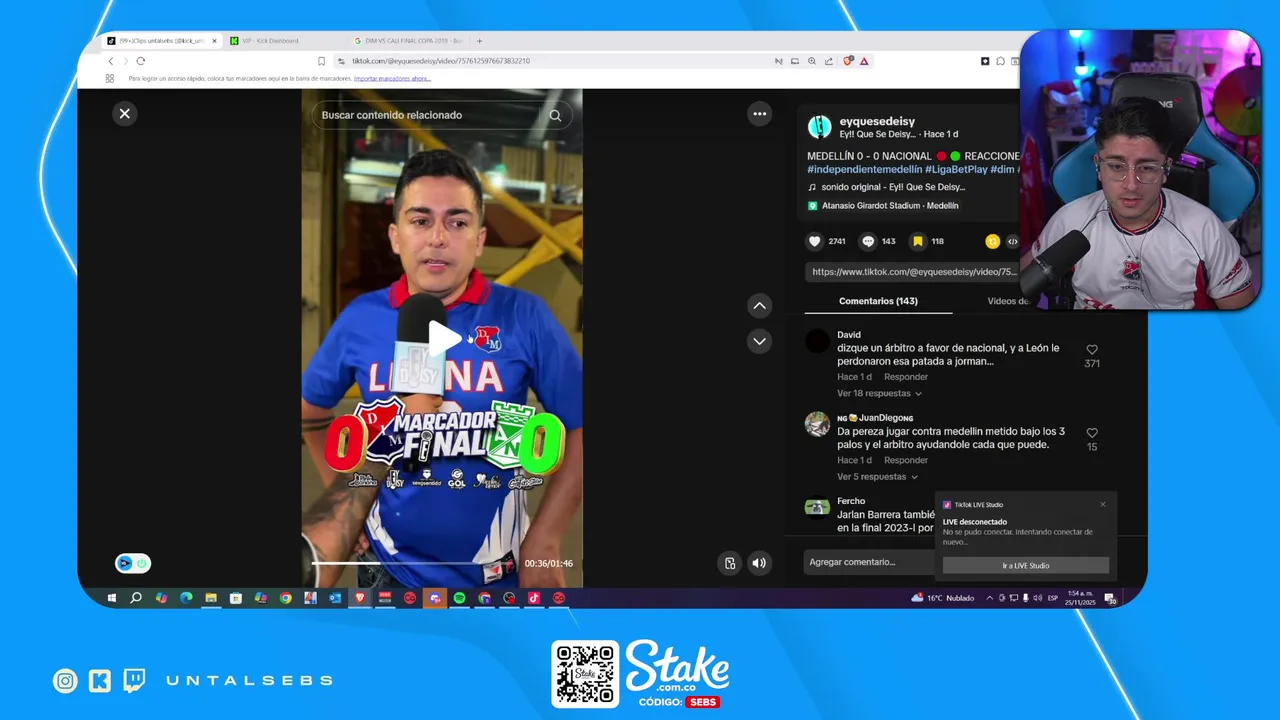Open eyquesedeisy profile avatar

(820, 127)
